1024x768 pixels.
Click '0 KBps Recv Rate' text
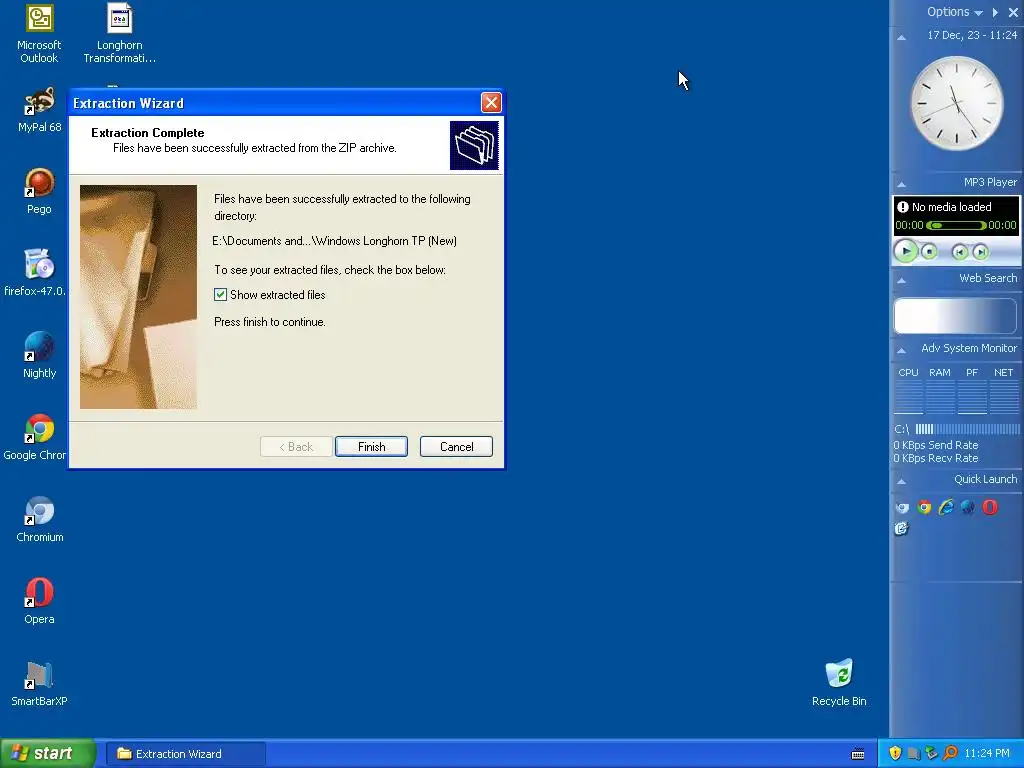(936, 458)
